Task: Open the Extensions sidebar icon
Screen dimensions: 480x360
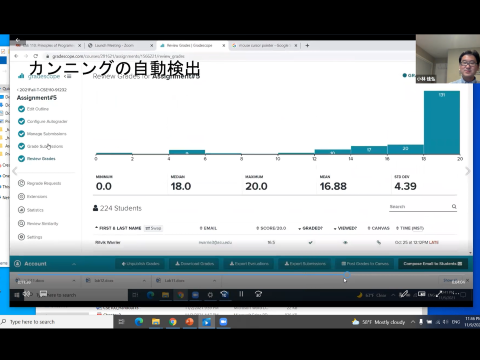Action: click(21, 196)
